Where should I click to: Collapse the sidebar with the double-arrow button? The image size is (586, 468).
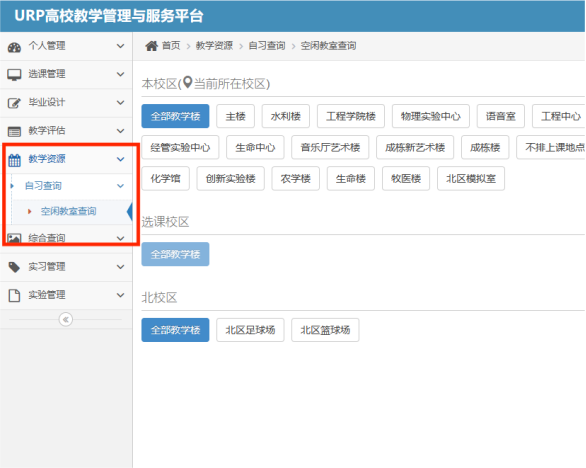coord(66,320)
